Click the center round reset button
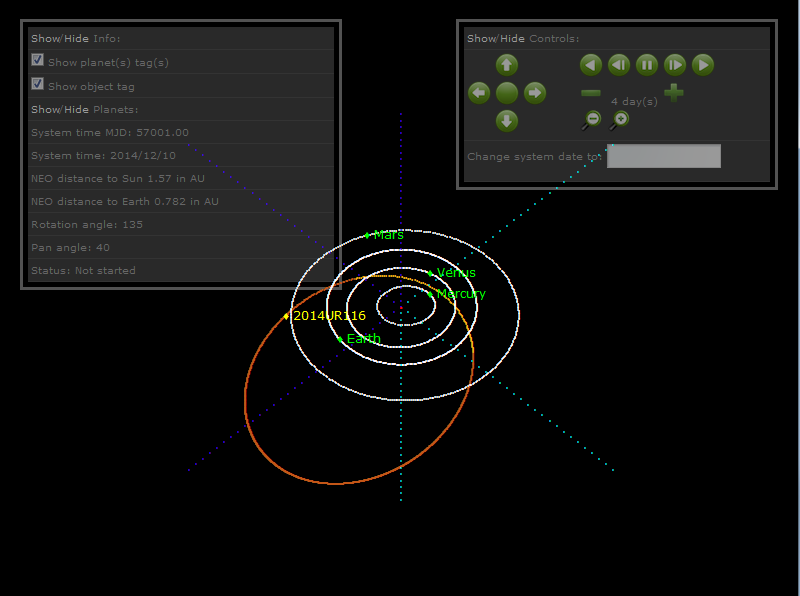This screenshot has width=800, height=596. tap(507, 93)
